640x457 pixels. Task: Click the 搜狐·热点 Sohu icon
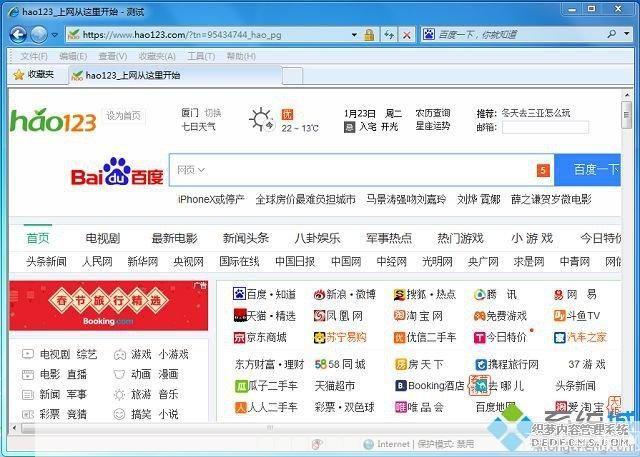[x=400, y=294]
